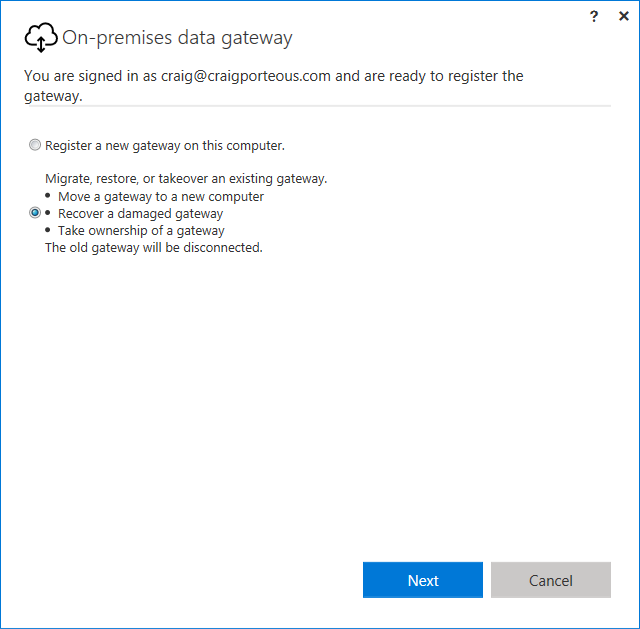
Task: Click the 'Take ownership of a gateway' text
Action: 141,231
